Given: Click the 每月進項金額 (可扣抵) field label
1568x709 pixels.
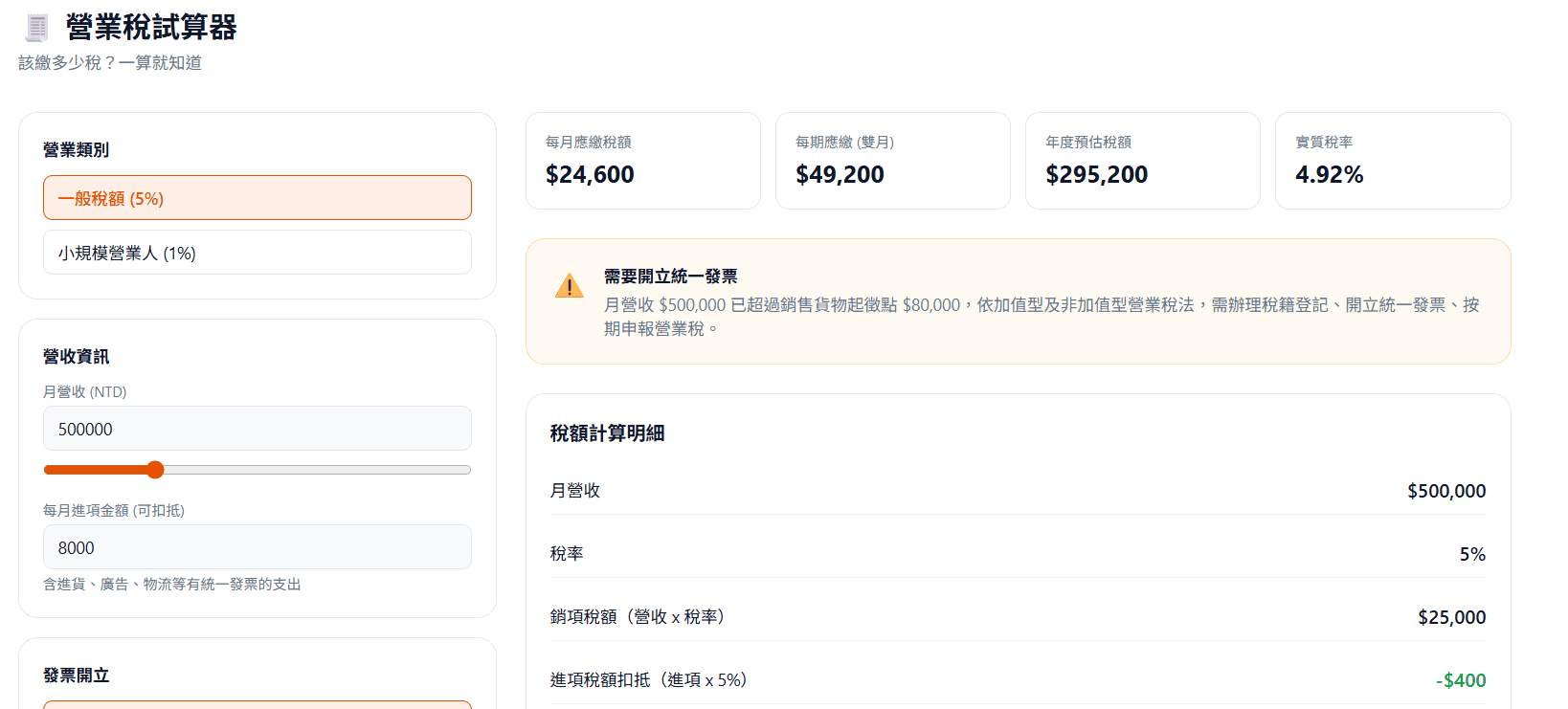Looking at the screenshot, I should point(114,511).
